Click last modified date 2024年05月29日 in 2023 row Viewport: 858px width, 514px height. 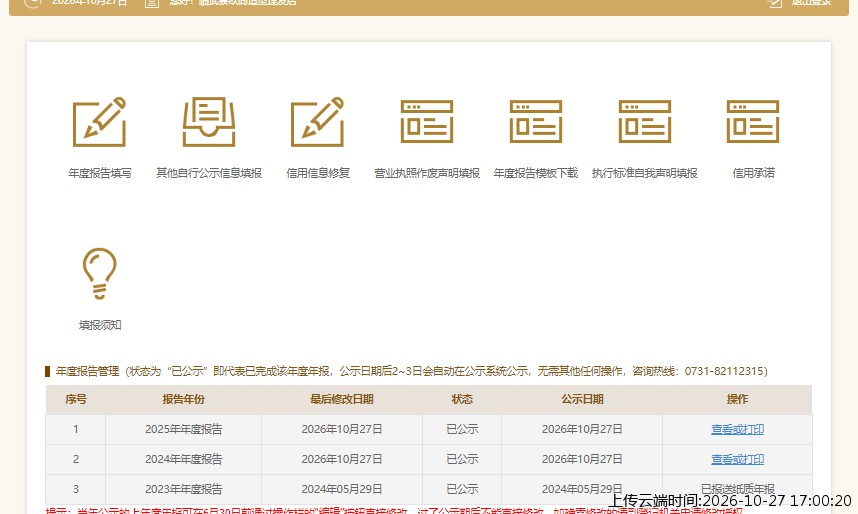(341, 489)
